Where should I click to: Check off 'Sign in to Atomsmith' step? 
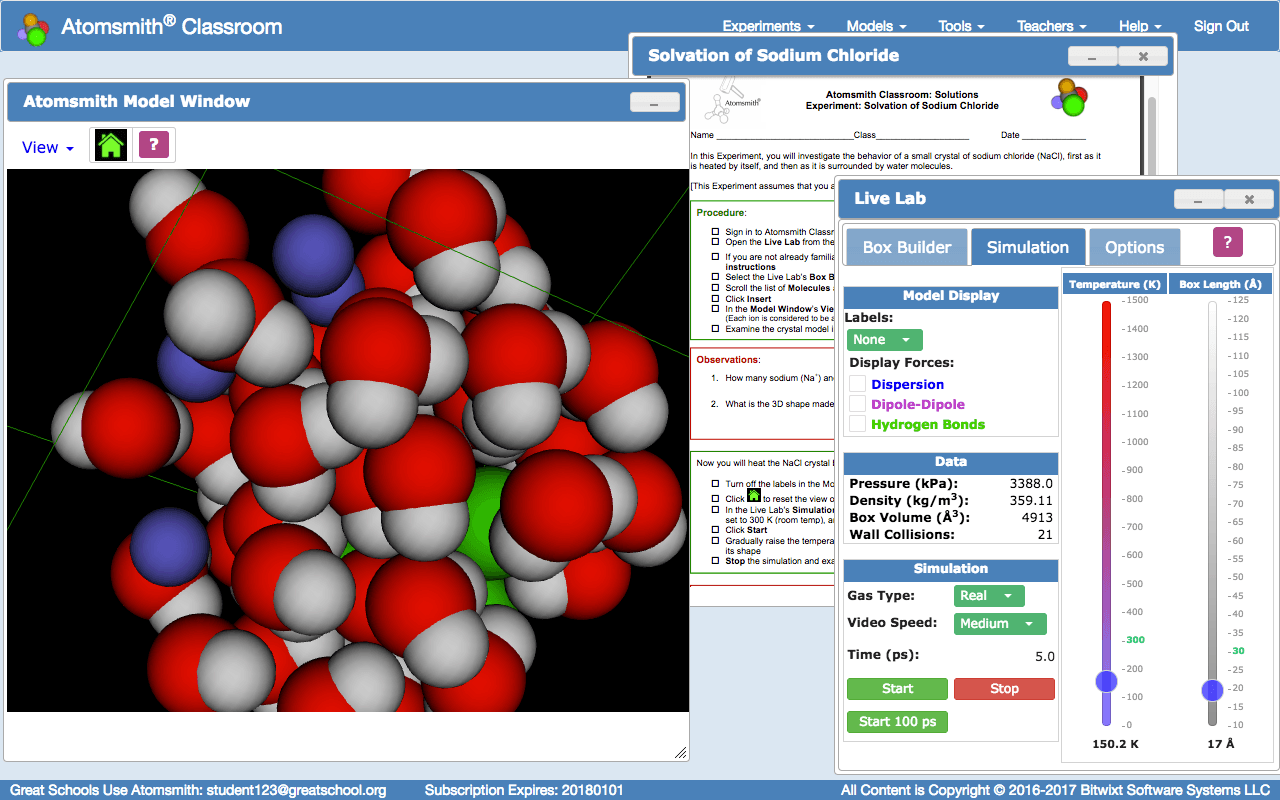tap(715, 232)
